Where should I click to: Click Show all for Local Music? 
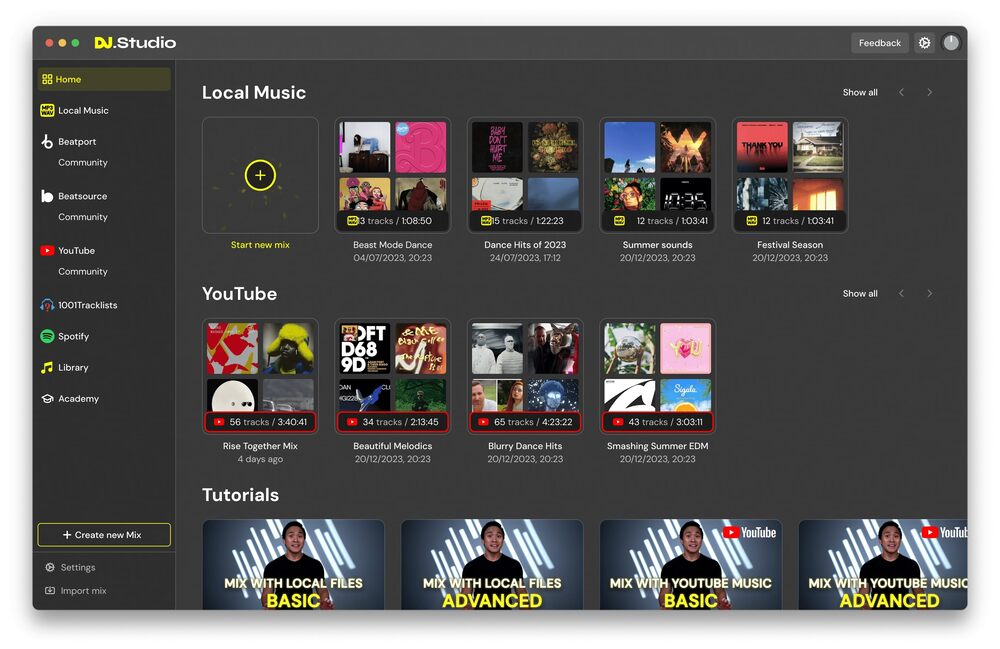tap(859, 93)
